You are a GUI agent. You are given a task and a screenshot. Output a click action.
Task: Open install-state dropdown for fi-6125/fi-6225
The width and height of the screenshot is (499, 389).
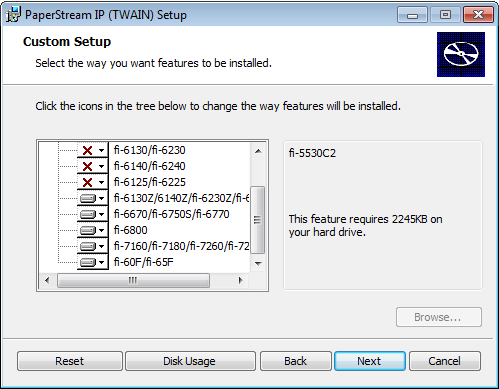coord(93,182)
